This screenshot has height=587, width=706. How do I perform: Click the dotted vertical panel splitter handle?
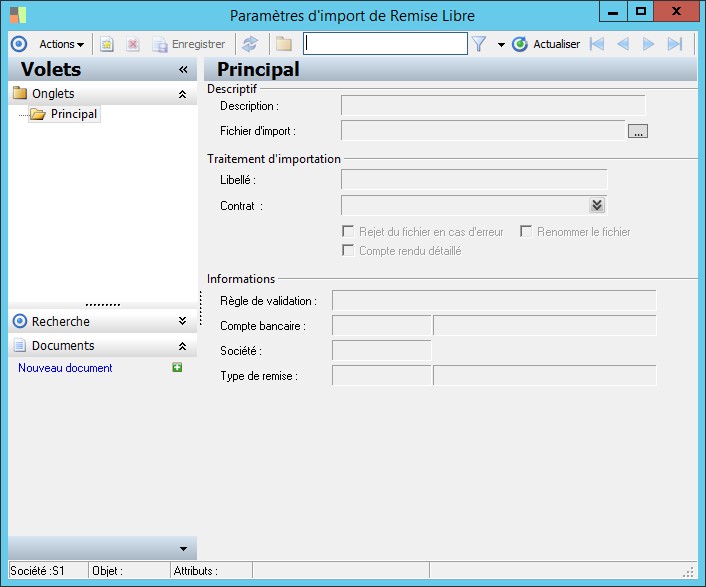pos(200,308)
